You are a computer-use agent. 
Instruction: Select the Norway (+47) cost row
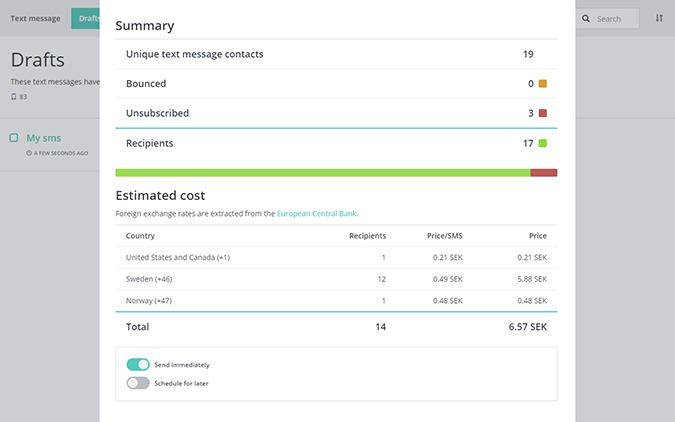pos(336,300)
